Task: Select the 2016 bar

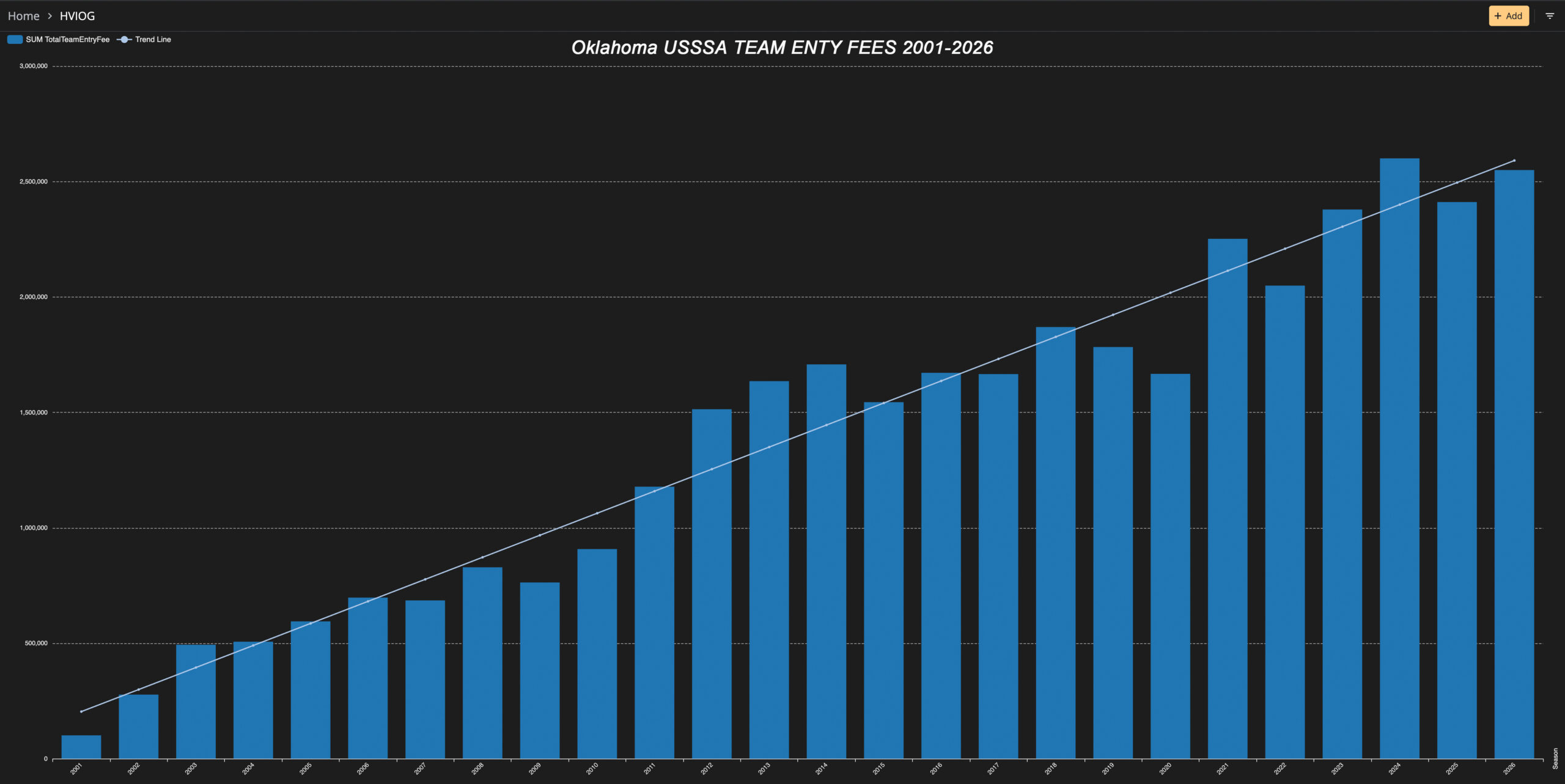Action: pos(941,566)
